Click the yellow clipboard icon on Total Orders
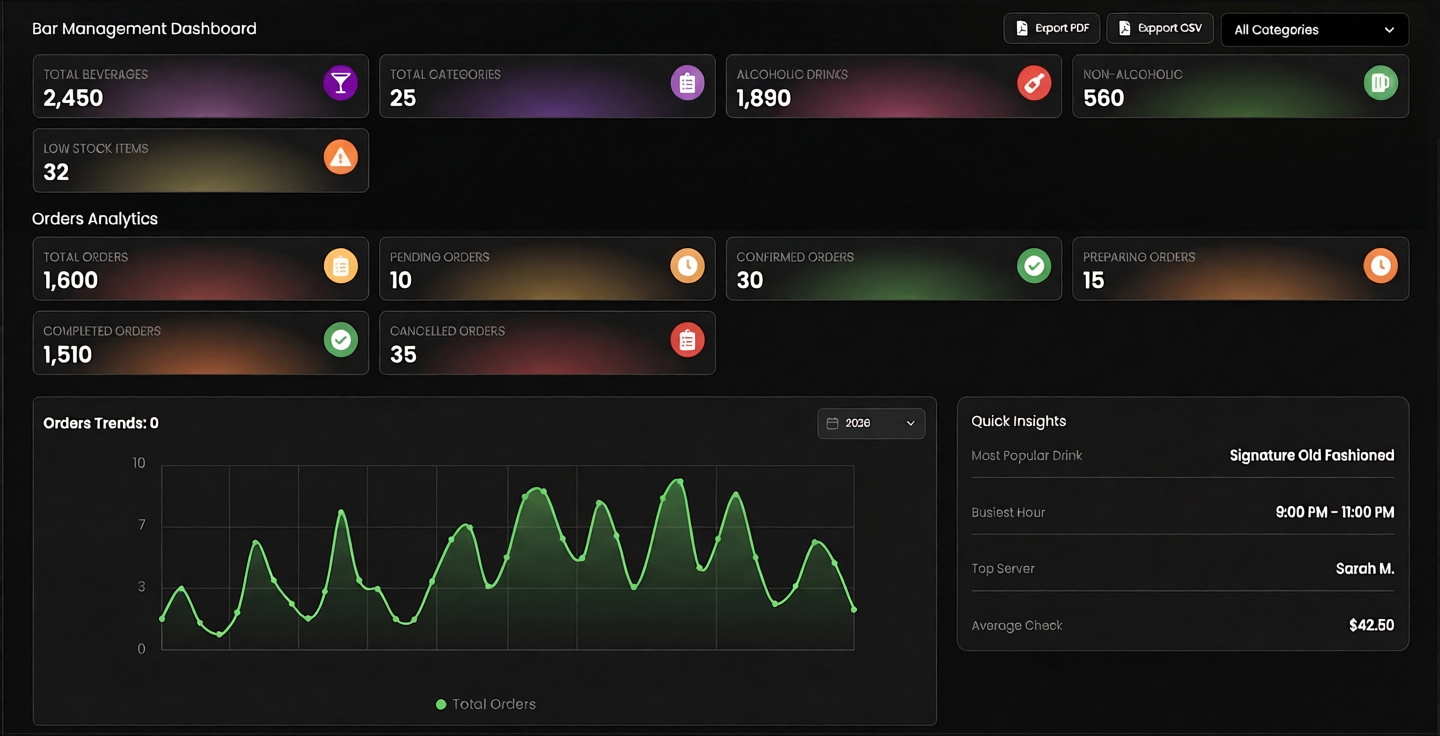The height and width of the screenshot is (736, 1440). 340,266
